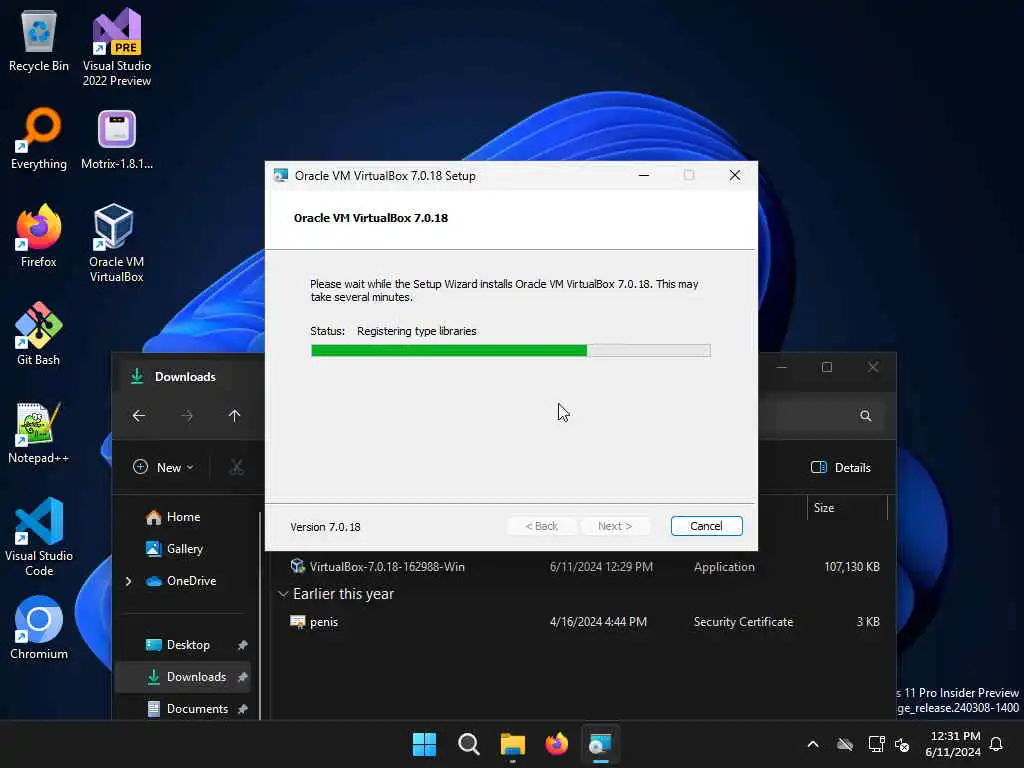This screenshot has height=768, width=1024.
Task: Select the Oracle VM VirtualBox desktop icon
Action: coord(116,243)
